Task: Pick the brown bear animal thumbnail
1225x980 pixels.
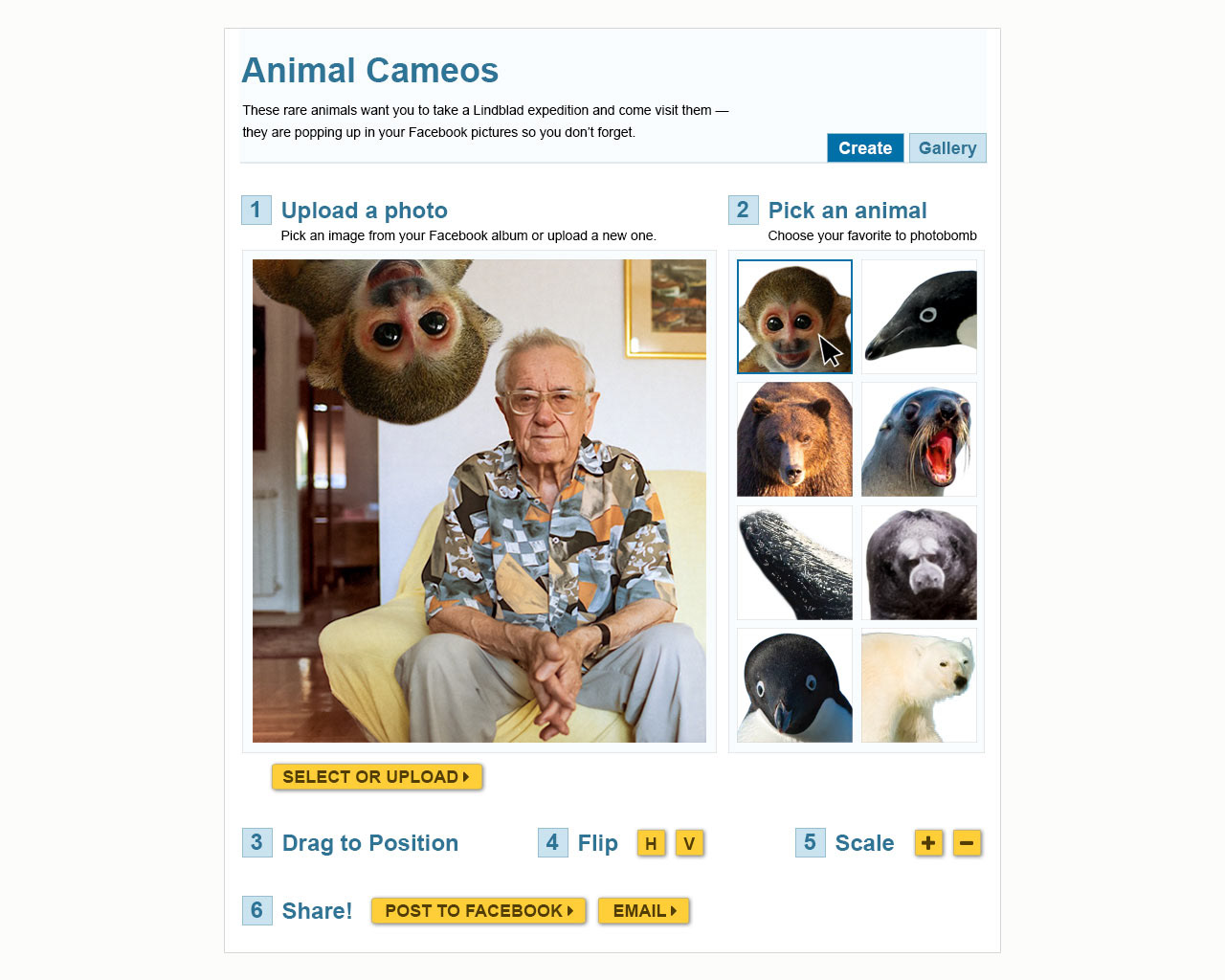Action: [794, 439]
